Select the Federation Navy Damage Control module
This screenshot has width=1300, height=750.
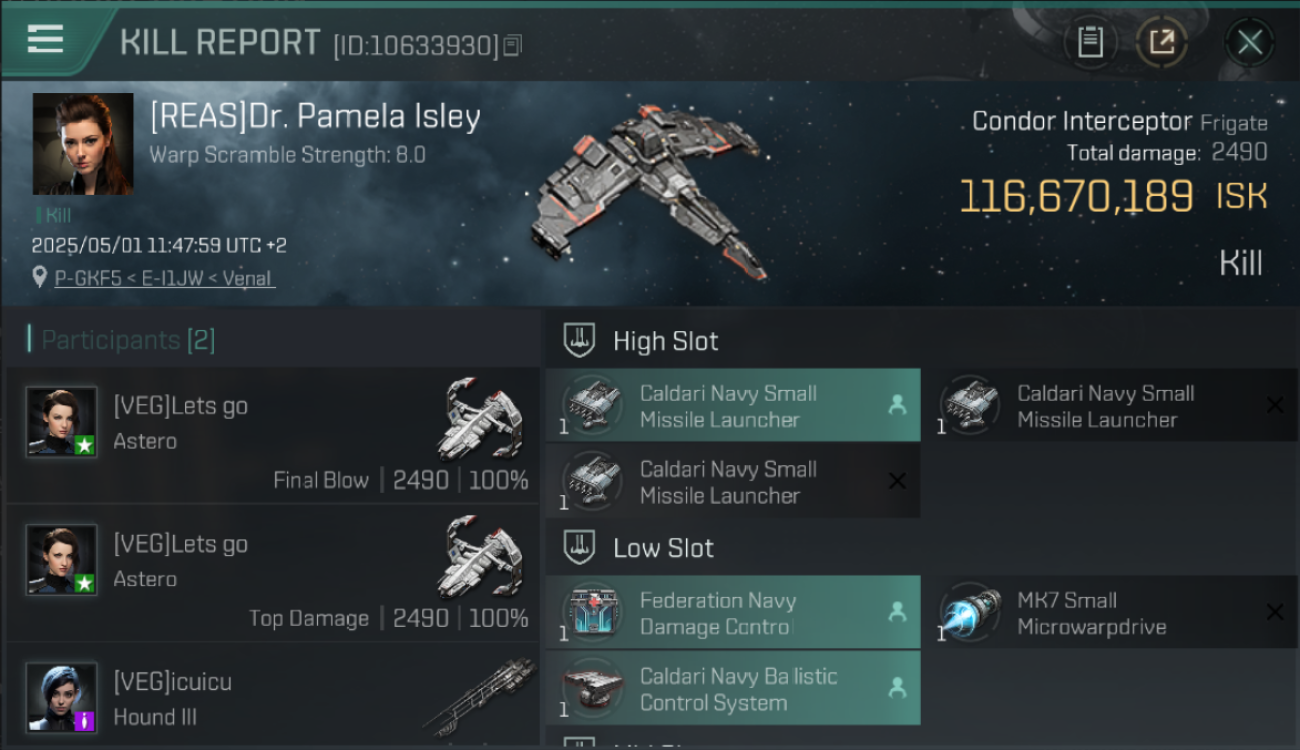732,613
